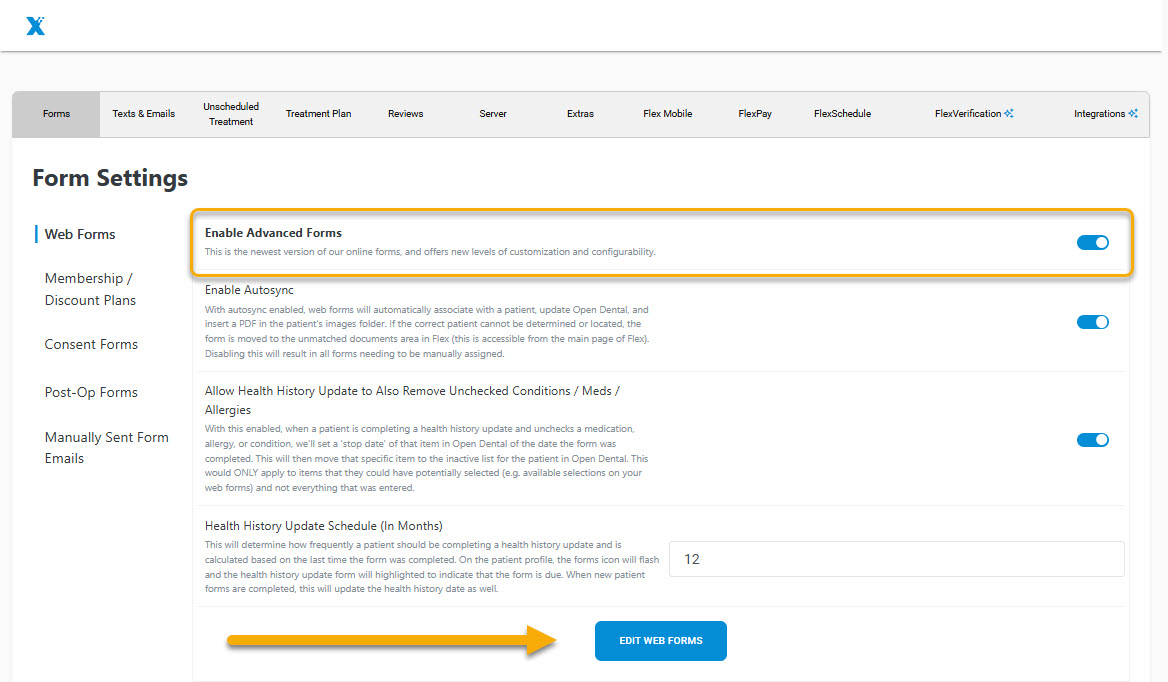Open Membership / Discount Plans section
Image resolution: width=1168 pixels, height=682 pixels.
pos(90,289)
